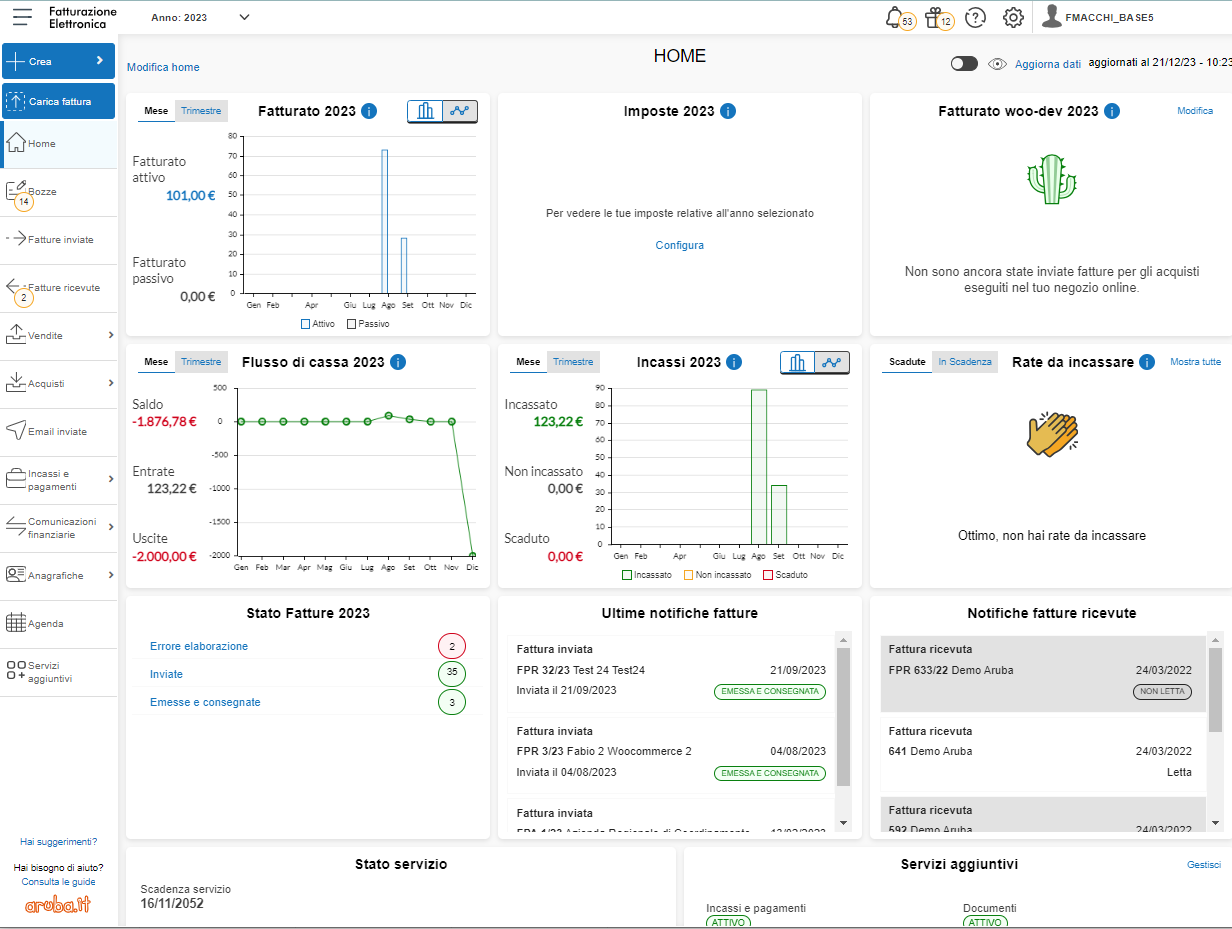The width and height of the screenshot is (1232, 929).
Task: Click Carica fattura button
Action: click(58, 101)
